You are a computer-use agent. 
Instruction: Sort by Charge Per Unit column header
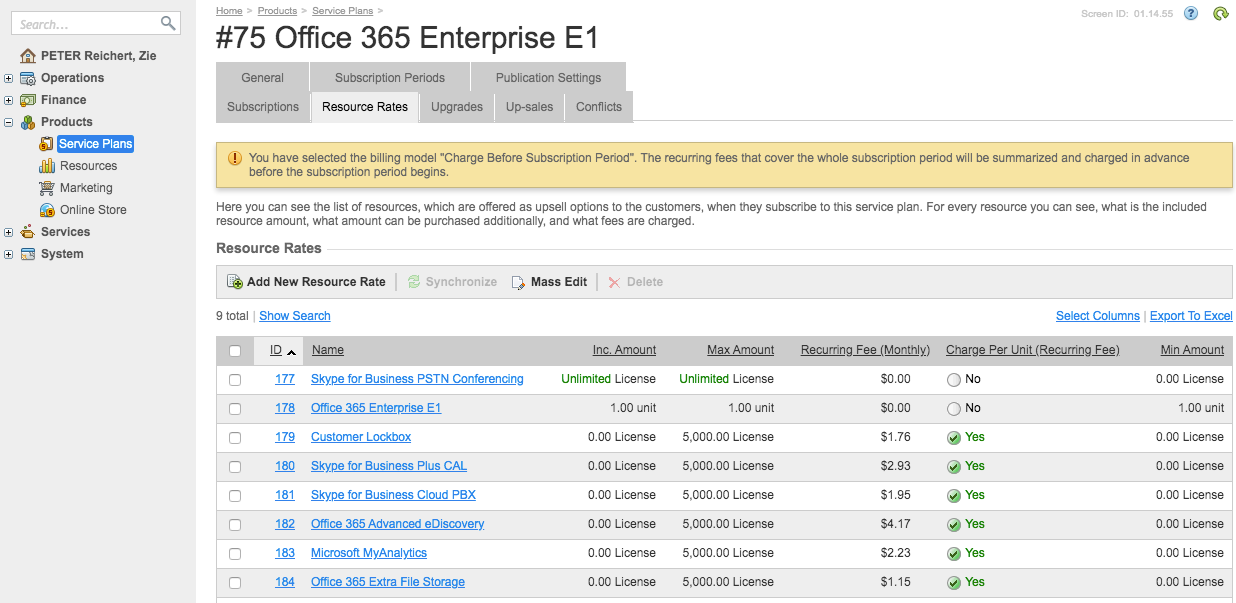pos(1033,350)
